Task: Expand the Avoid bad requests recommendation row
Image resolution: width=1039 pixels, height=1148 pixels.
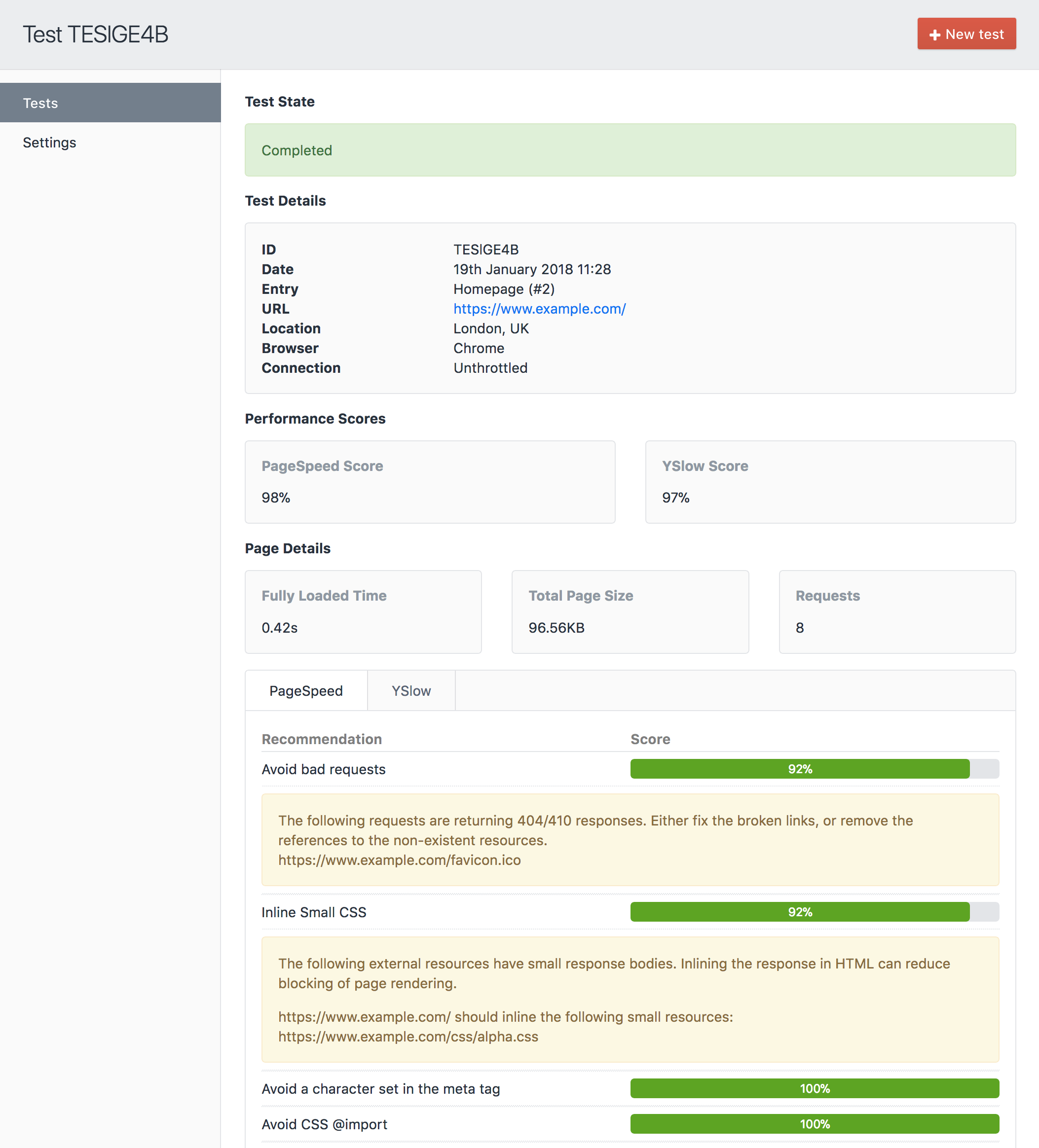Action: (324, 769)
